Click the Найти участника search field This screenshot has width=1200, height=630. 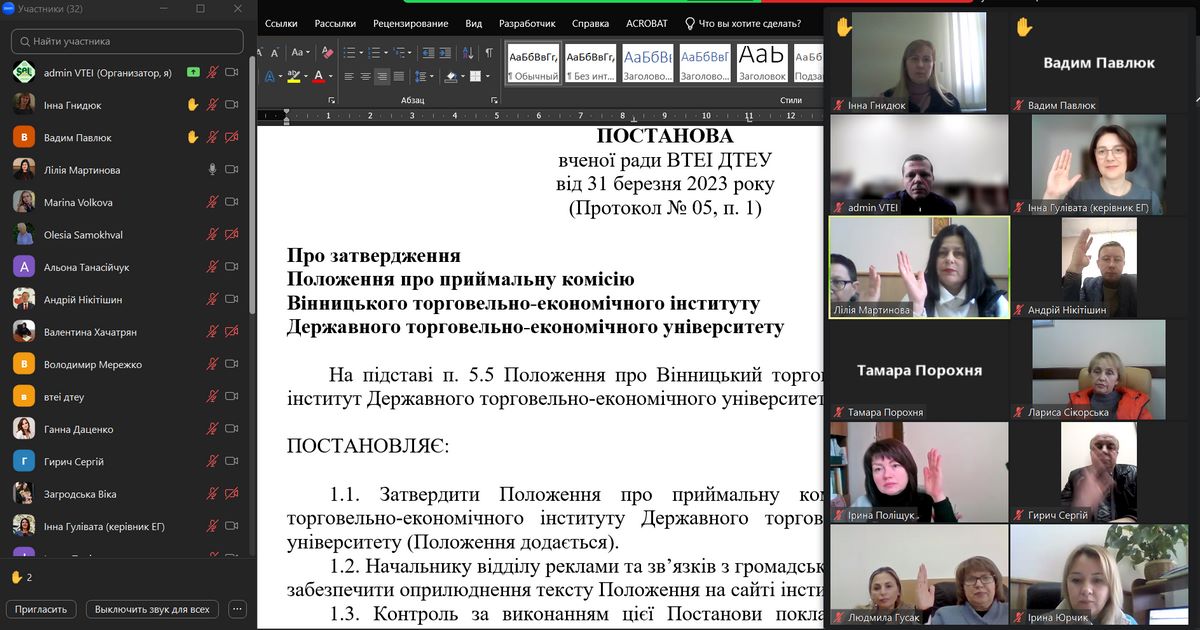(x=127, y=42)
